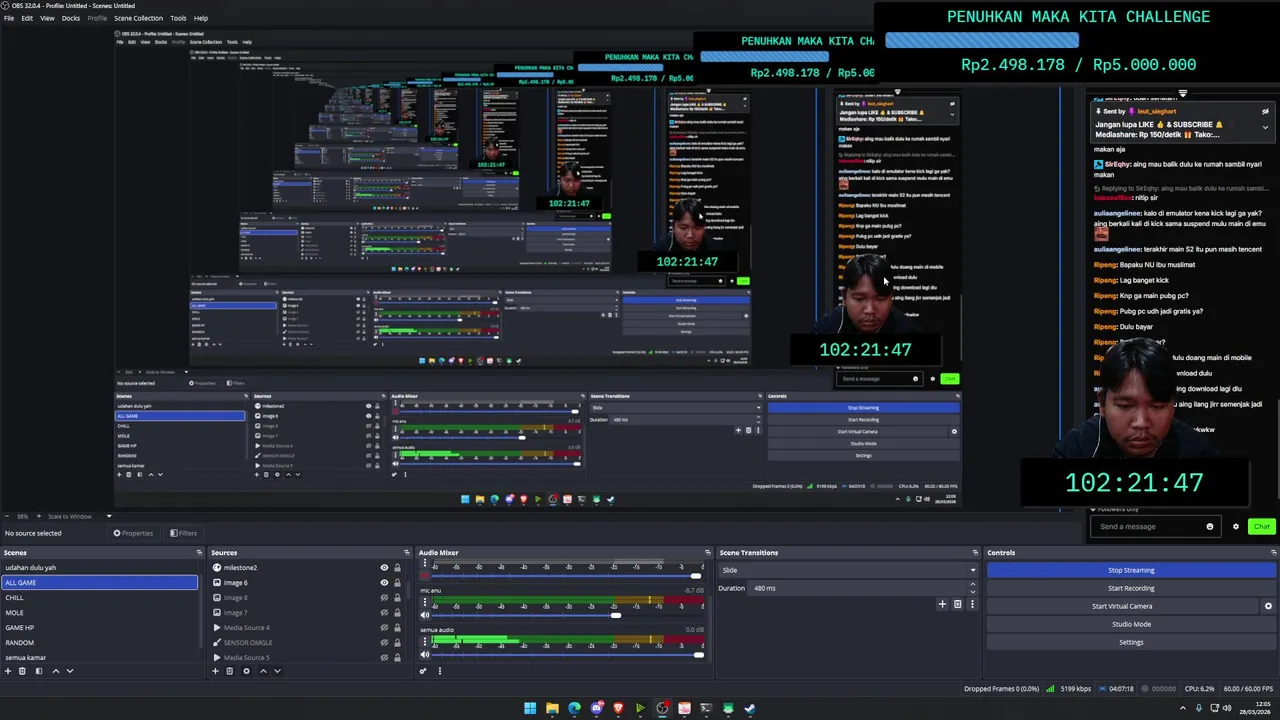1280x720 pixels.
Task: Open Settings from Controls panel
Action: point(1131,642)
